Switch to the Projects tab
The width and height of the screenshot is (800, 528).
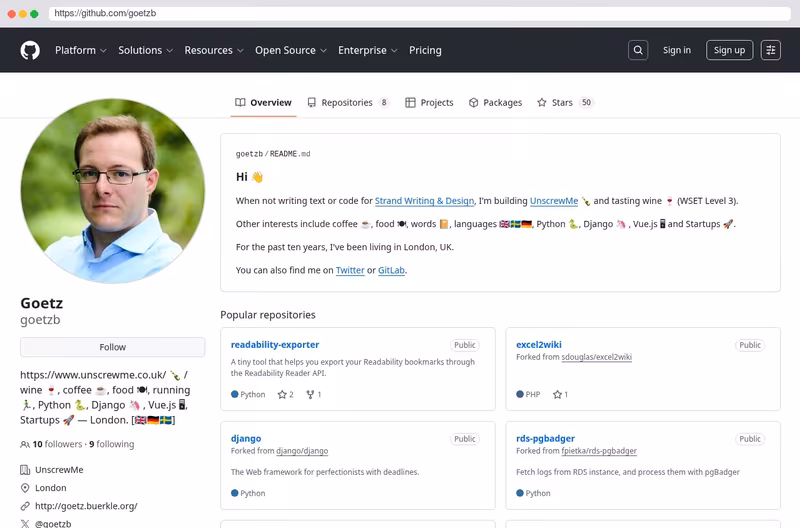429,103
